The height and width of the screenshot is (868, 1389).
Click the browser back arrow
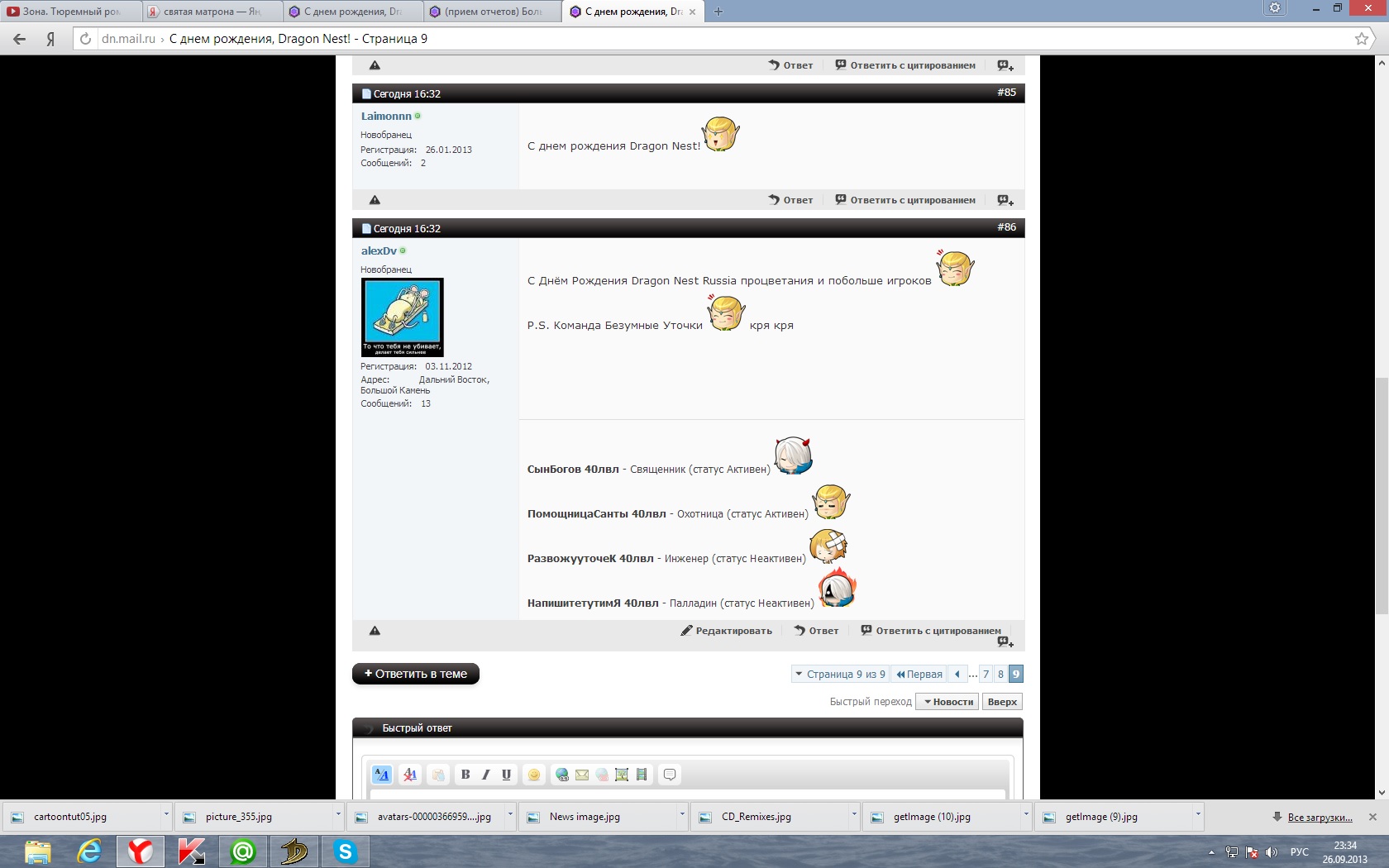20,39
